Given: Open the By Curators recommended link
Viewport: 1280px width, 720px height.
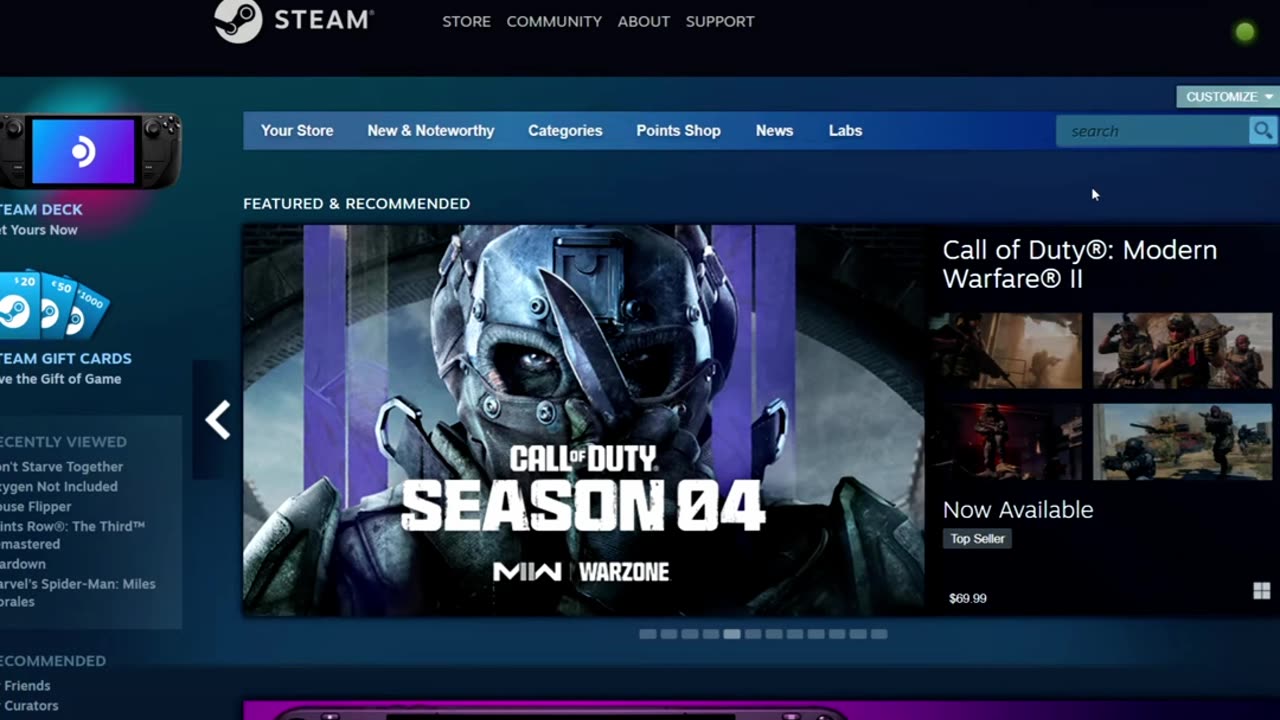Looking at the screenshot, I should pos(29,706).
